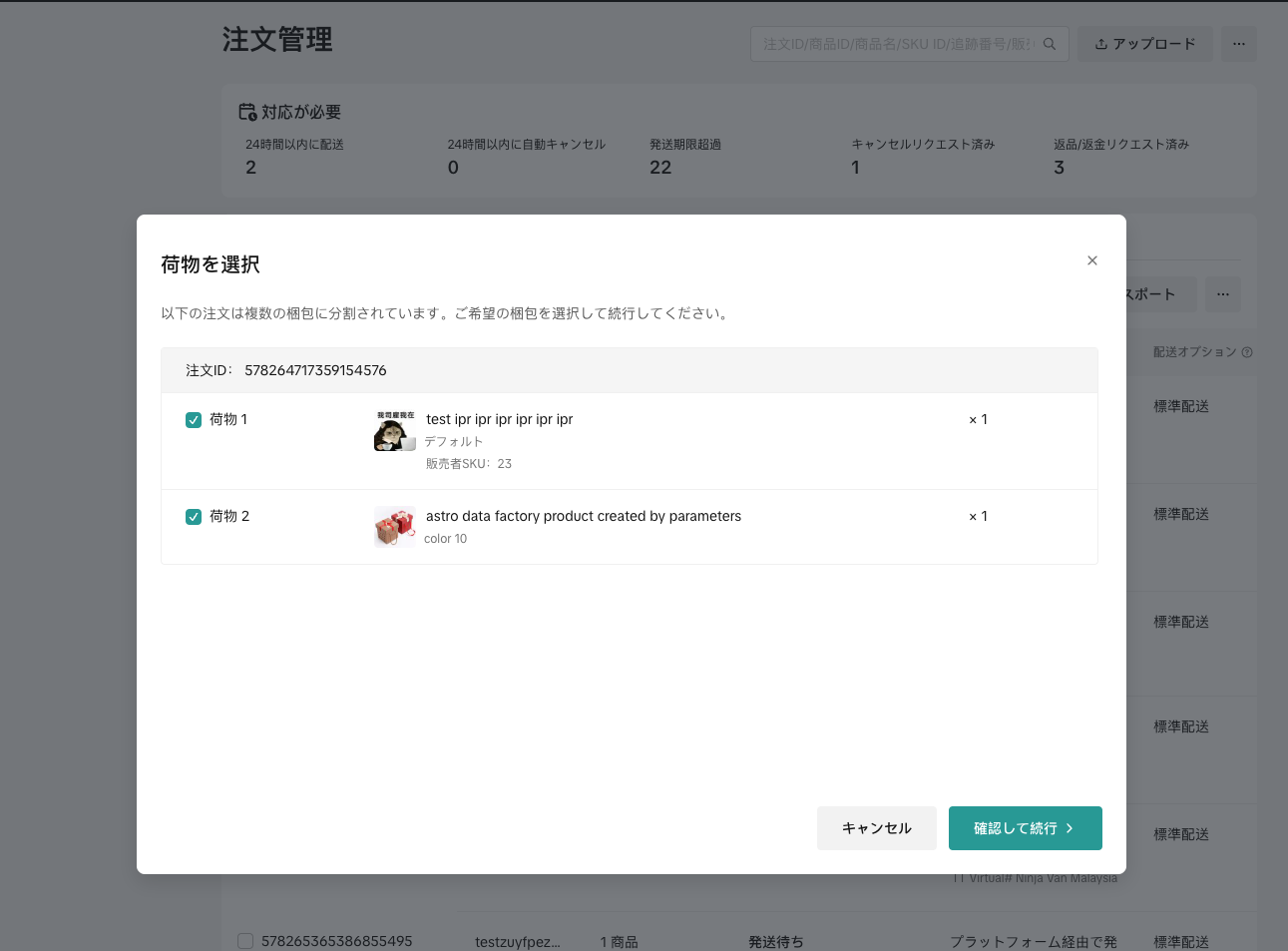The image size is (1288, 951).
Task: Click the 発送期限超過 count 22
Action: 660,168
